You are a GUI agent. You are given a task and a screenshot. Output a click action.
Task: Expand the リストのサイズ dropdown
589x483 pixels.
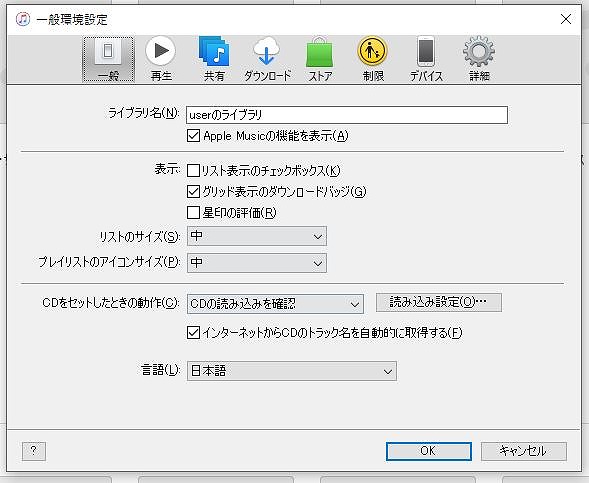click(x=257, y=236)
